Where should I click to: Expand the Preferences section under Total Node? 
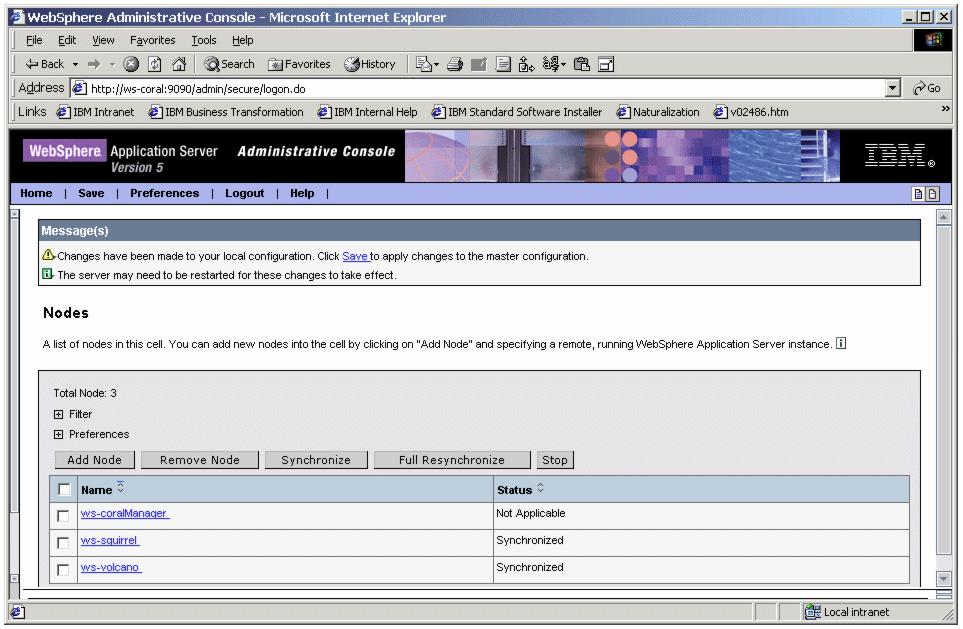point(58,435)
